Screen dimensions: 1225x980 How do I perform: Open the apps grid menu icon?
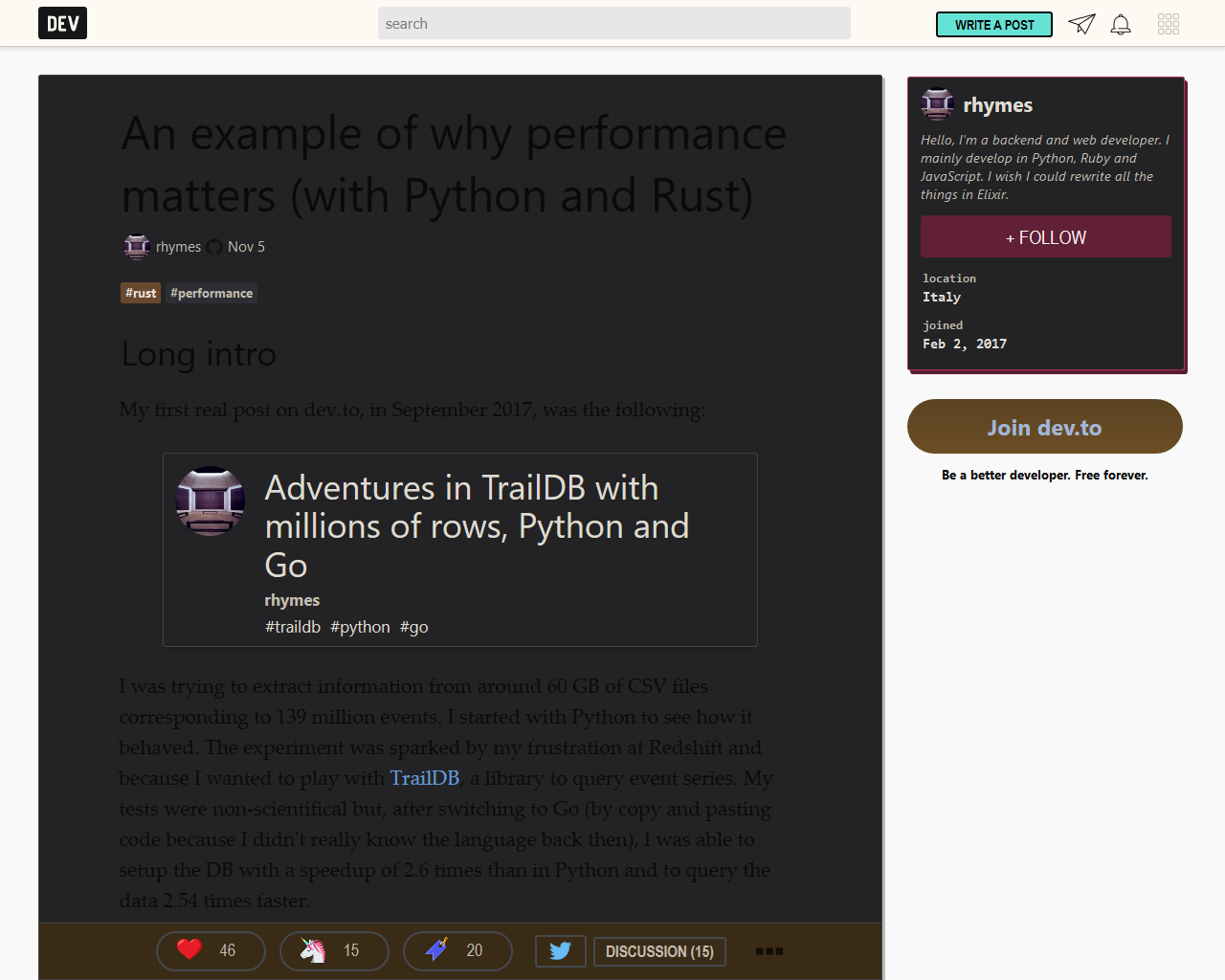click(1169, 23)
